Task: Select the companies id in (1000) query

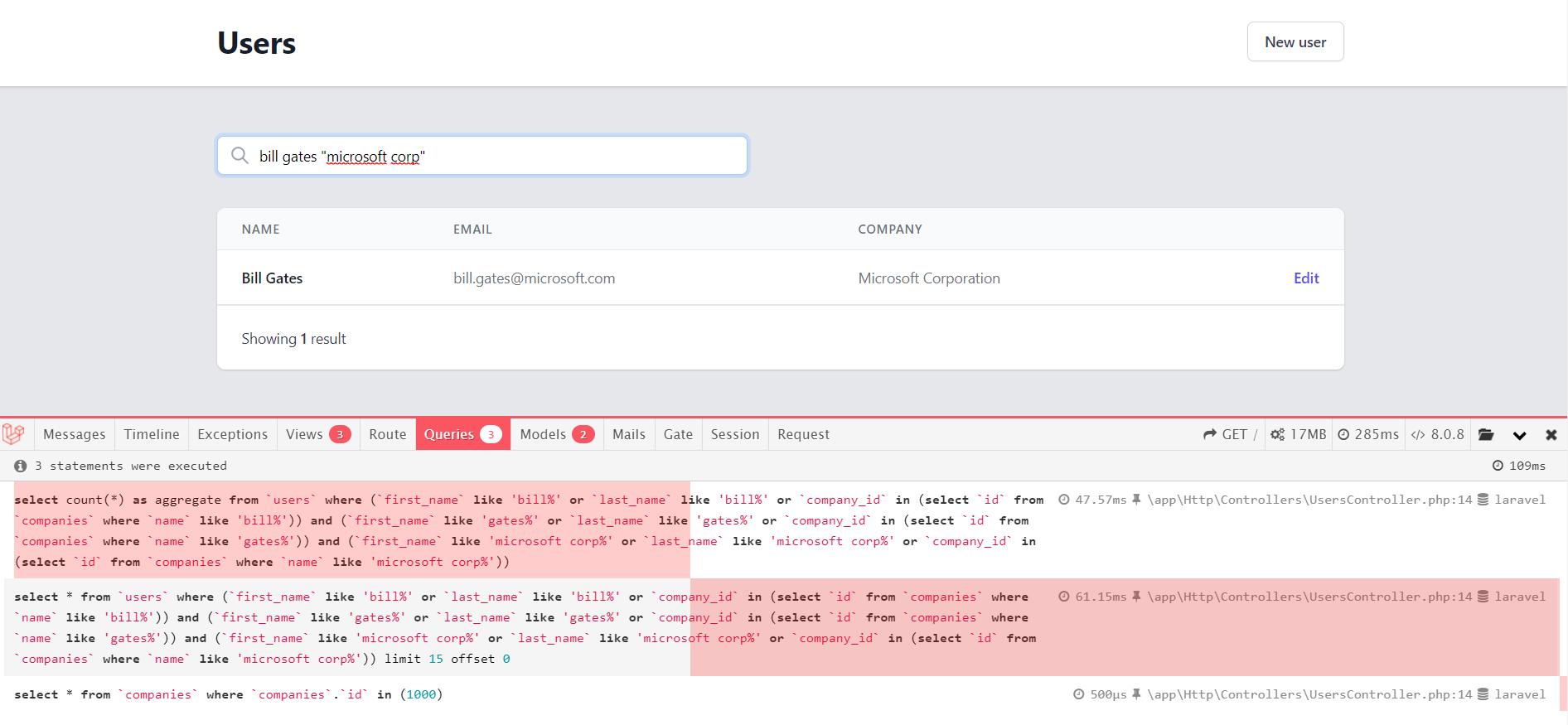Action: (x=229, y=694)
